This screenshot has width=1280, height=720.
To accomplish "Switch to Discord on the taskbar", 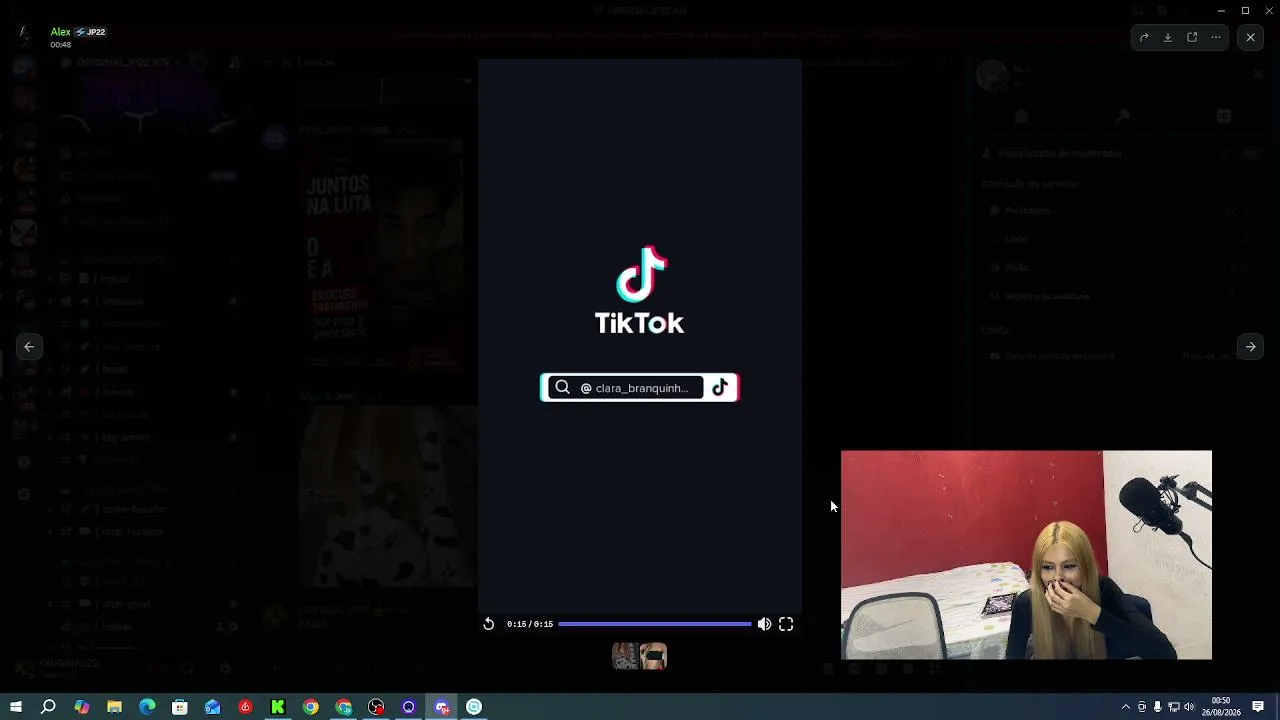I will [x=442, y=707].
